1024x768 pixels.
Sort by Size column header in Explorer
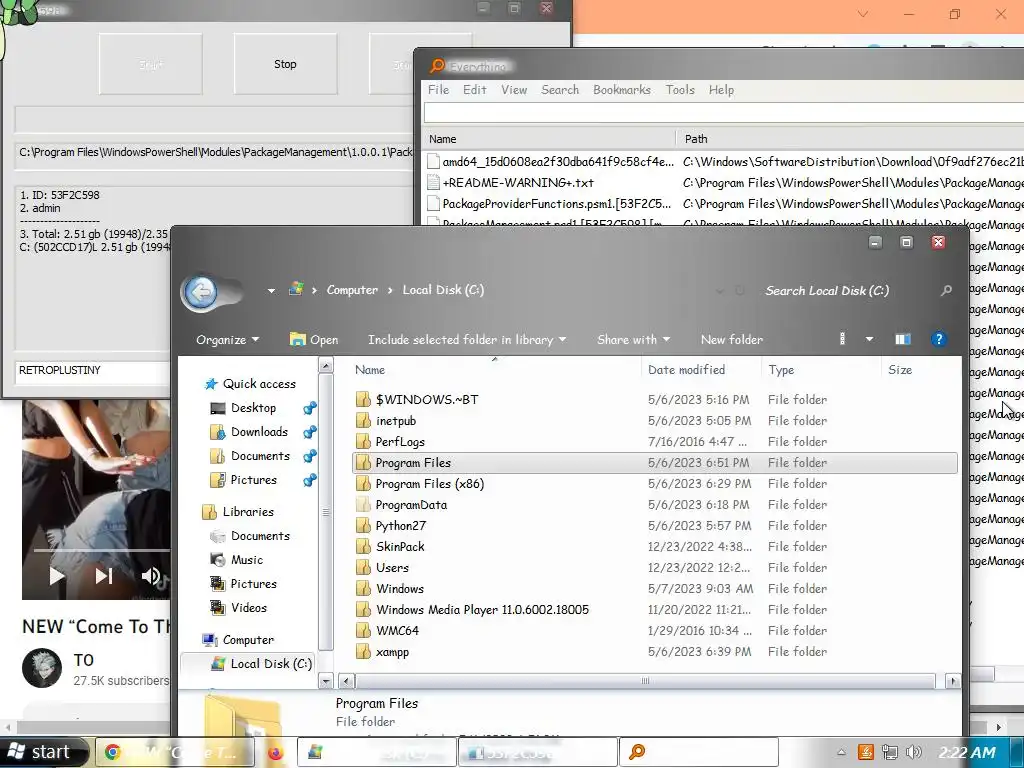[900, 370]
